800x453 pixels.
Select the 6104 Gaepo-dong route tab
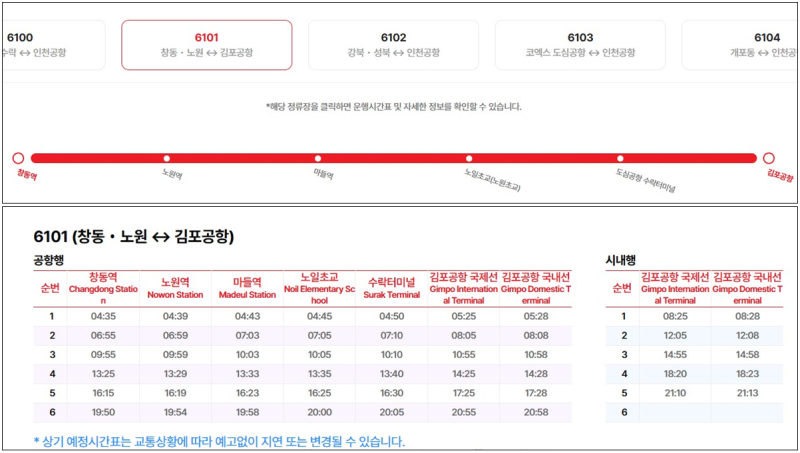click(739, 45)
